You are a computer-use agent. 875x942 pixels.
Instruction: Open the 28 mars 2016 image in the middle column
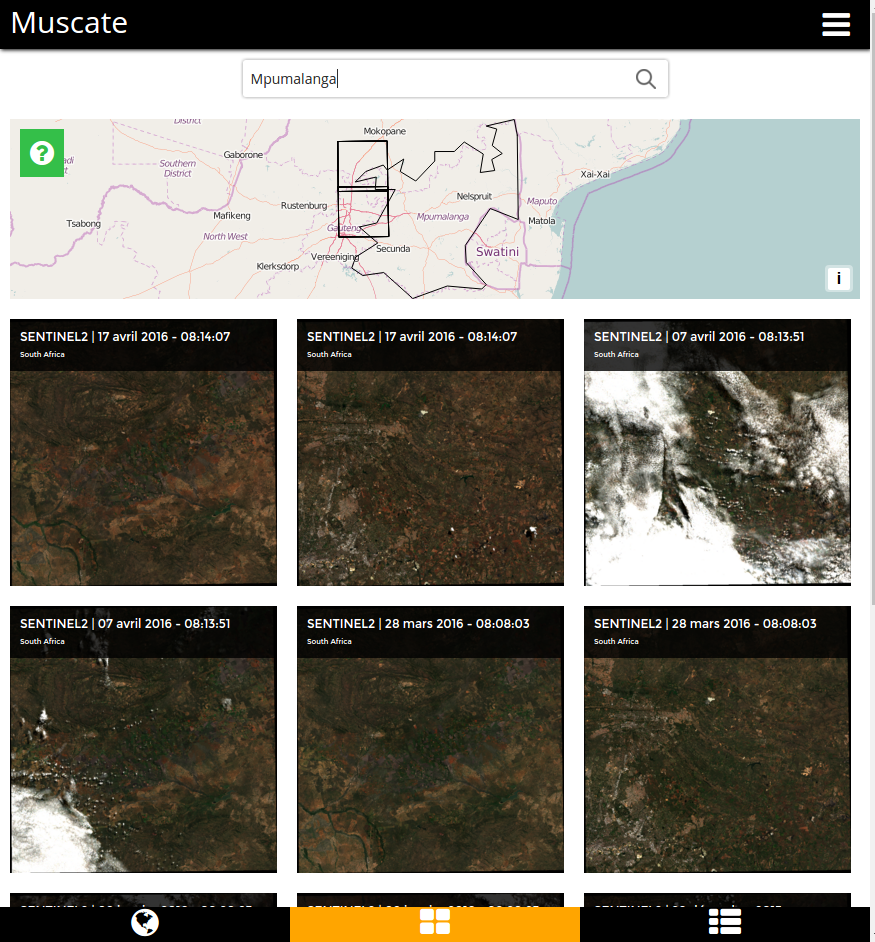click(x=430, y=740)
